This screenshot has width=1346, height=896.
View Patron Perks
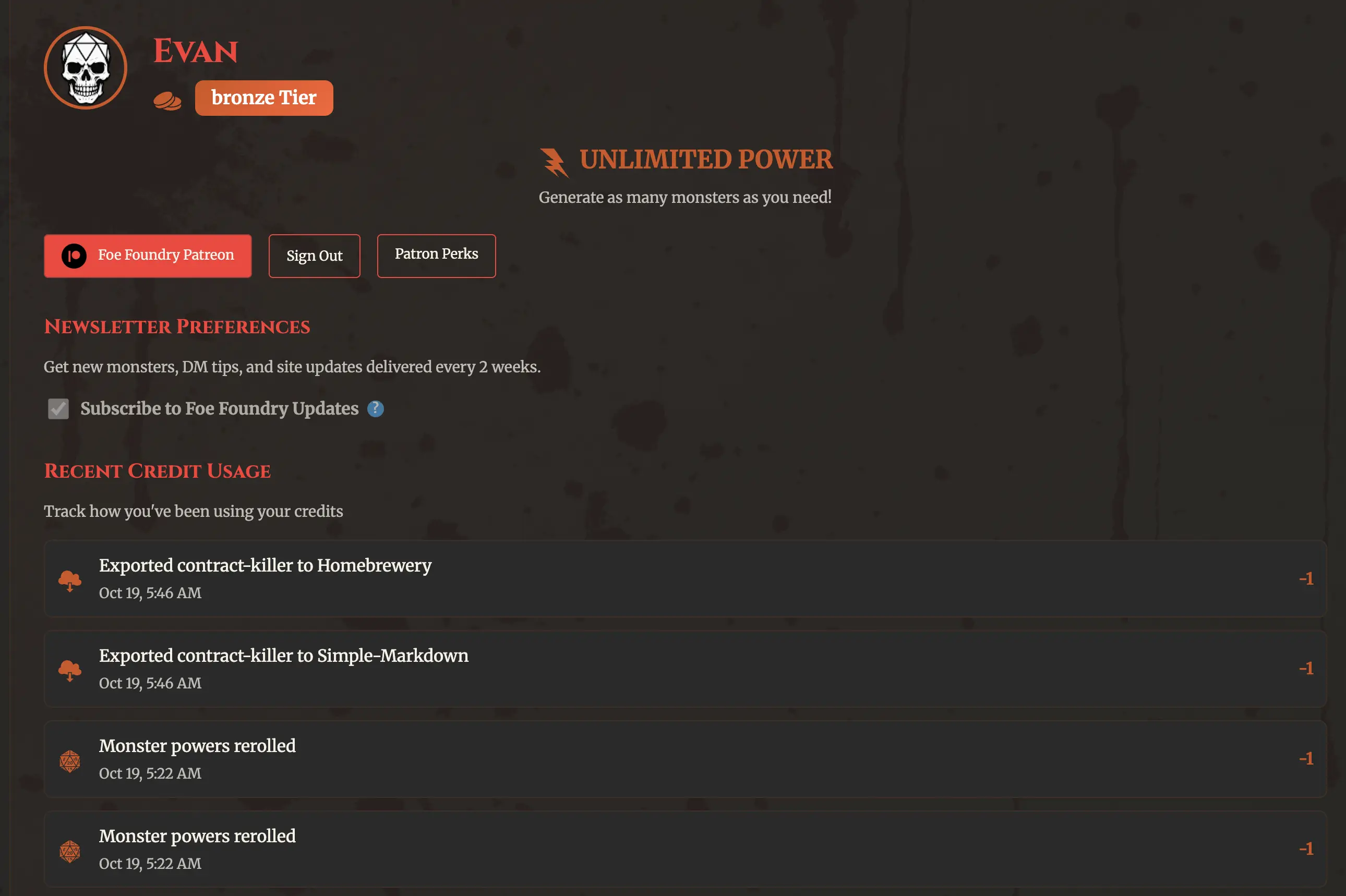coord(436,255)
